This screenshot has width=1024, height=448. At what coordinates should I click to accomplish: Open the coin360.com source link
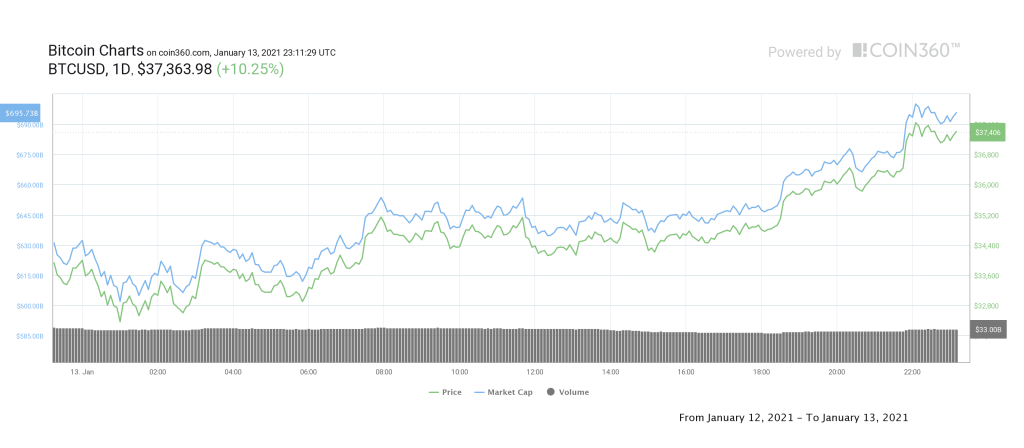pos(177,52)
